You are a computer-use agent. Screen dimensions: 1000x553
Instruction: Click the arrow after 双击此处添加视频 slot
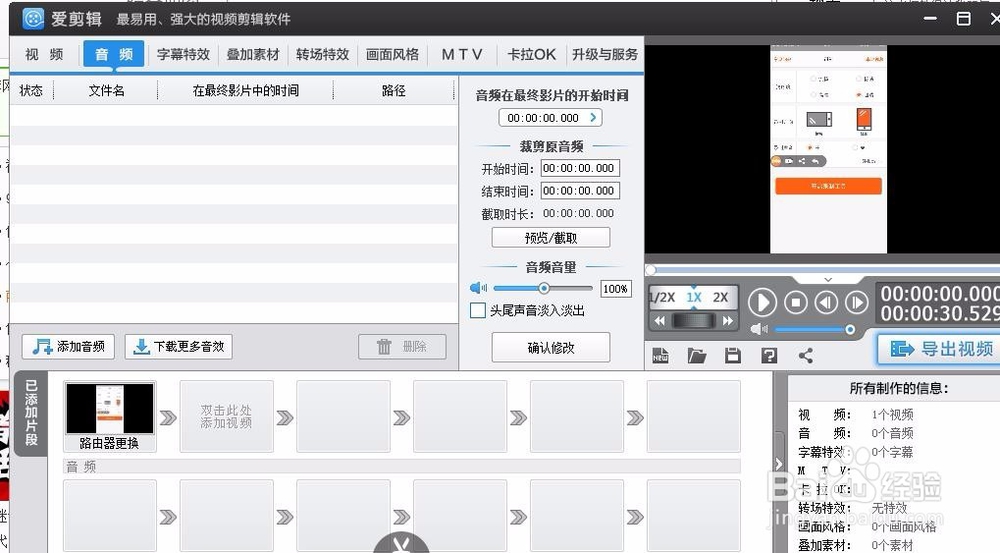285,418
